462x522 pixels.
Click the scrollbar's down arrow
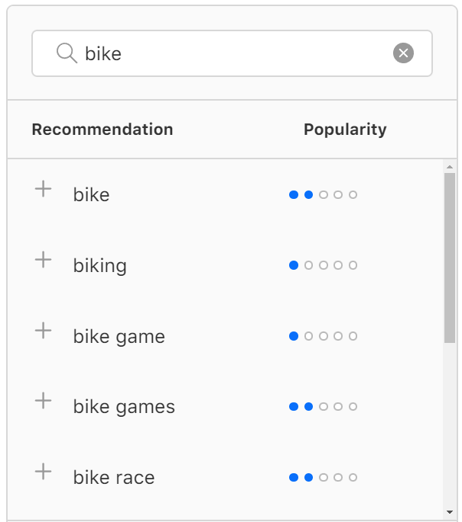450,512
